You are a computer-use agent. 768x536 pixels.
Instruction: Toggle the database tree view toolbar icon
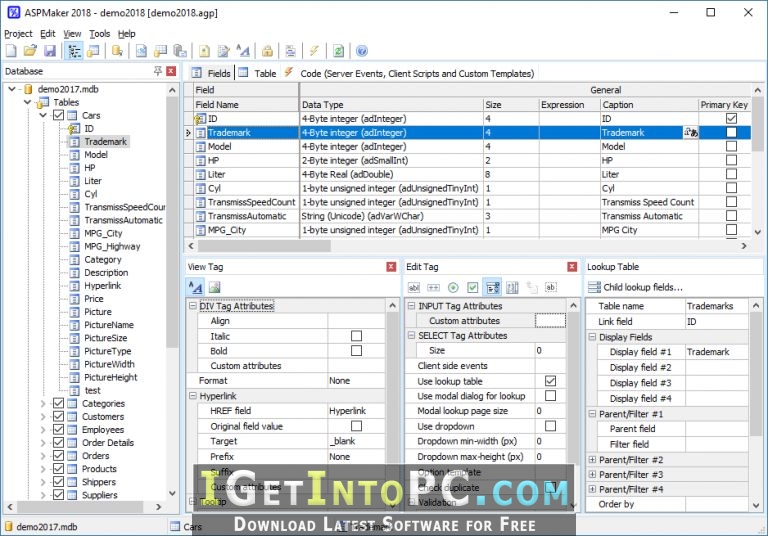[74, 50]
